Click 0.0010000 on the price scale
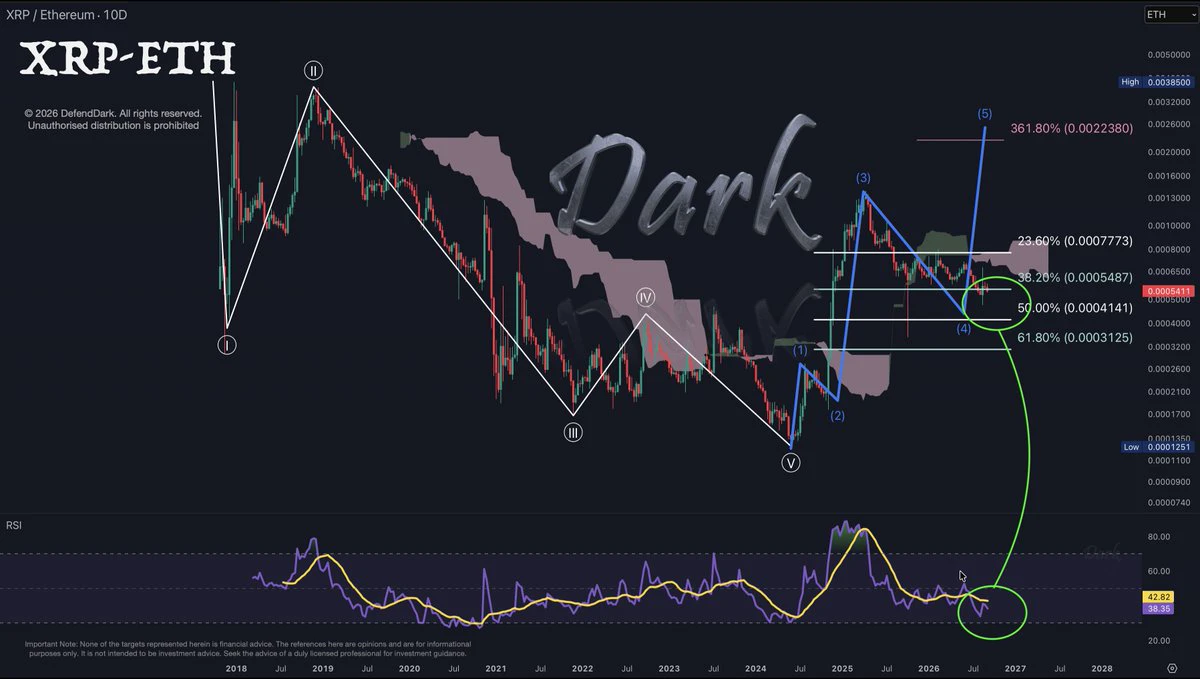This screenshot has width=1200, height=679. (x=1168, y=224)
